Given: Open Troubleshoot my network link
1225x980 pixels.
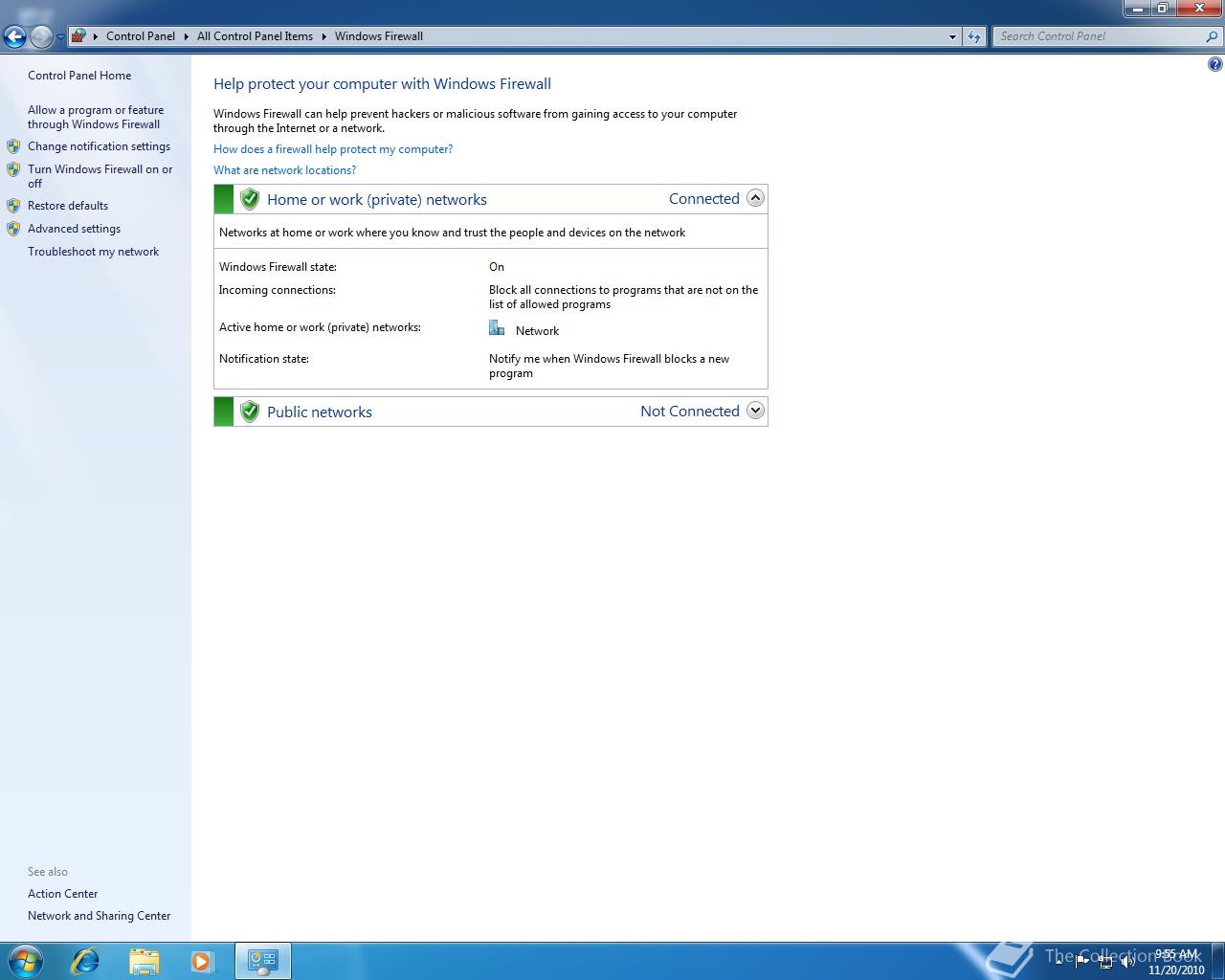Looking at the screenshot, I should click(93, 252).
